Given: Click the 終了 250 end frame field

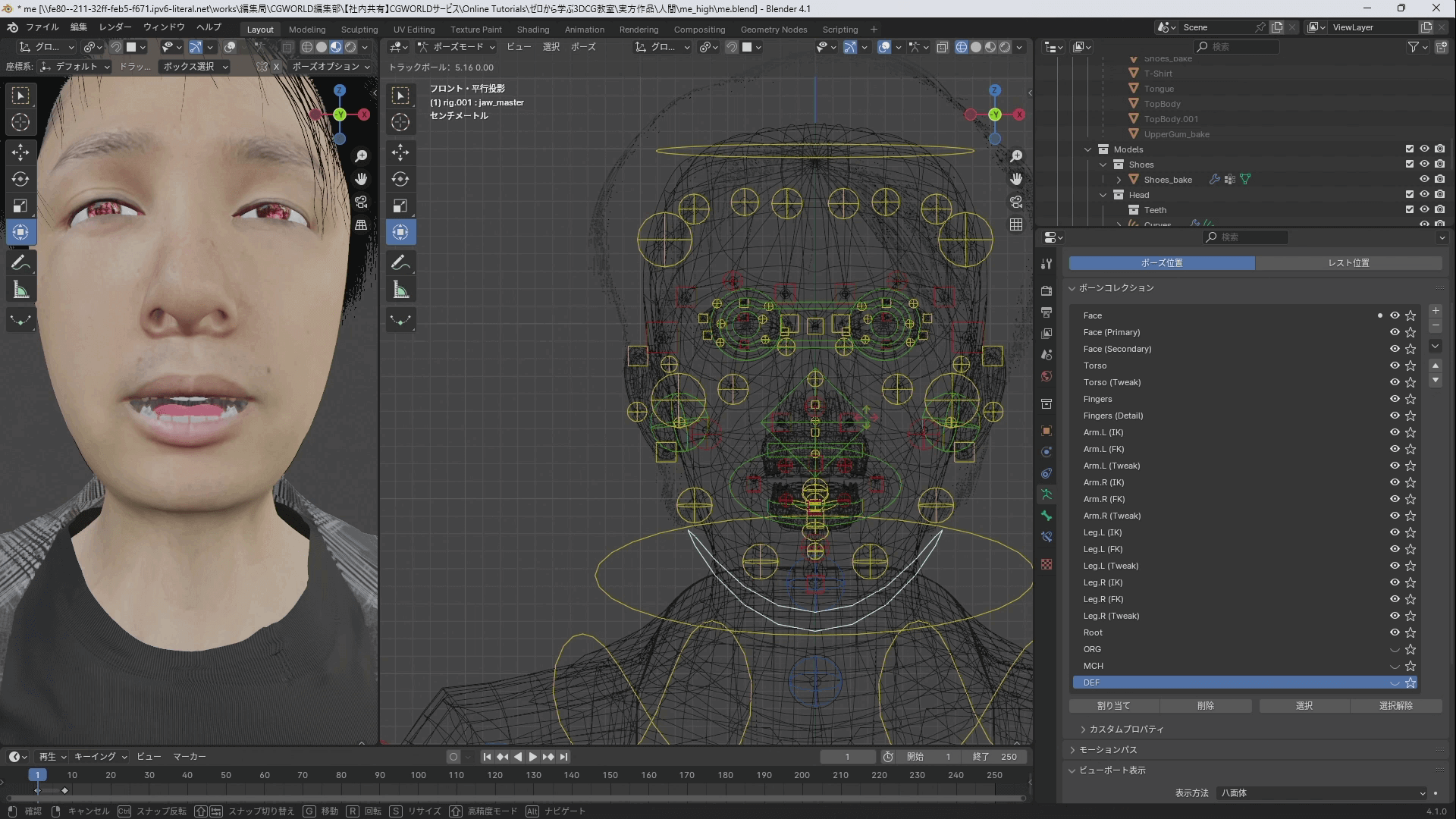Looking at the screenshot, I should pyautogui.click(x=995, y=757).
